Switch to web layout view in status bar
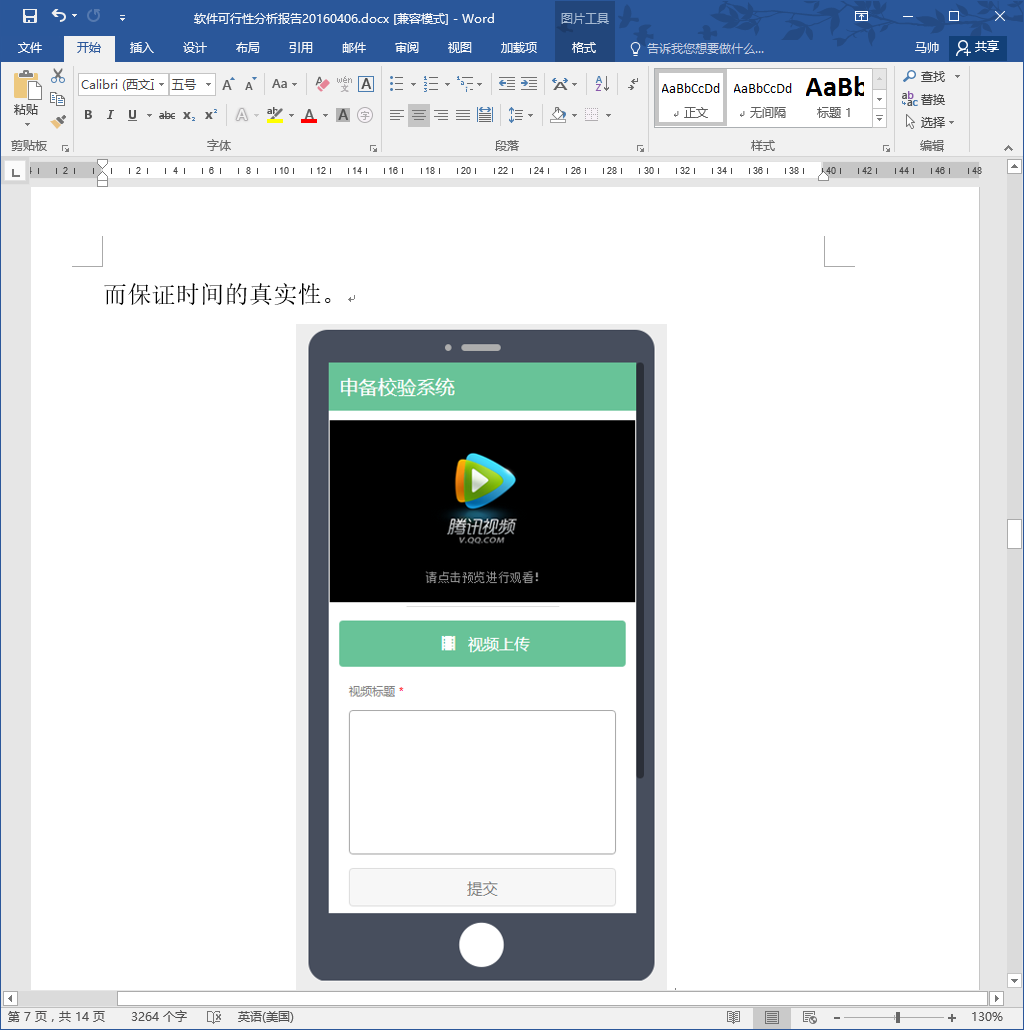This screenshot has height=1030, width=1024. [809, 1017]
